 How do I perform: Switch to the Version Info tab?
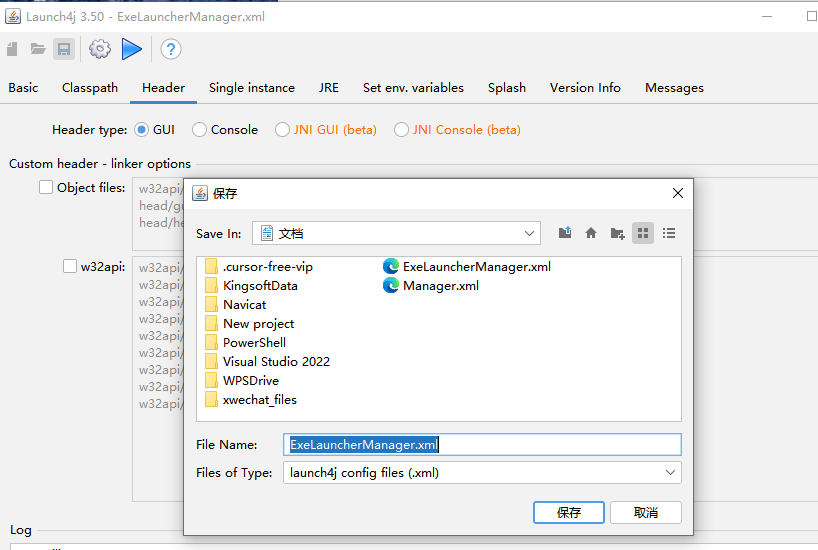click(585, 88)
